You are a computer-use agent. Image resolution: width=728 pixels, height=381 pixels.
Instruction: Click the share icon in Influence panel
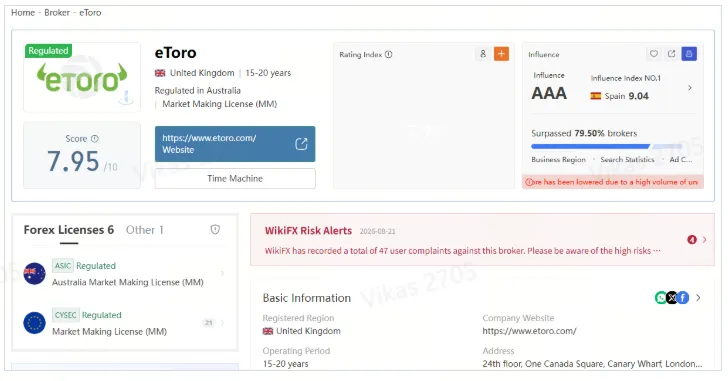[x=671, y=54]
